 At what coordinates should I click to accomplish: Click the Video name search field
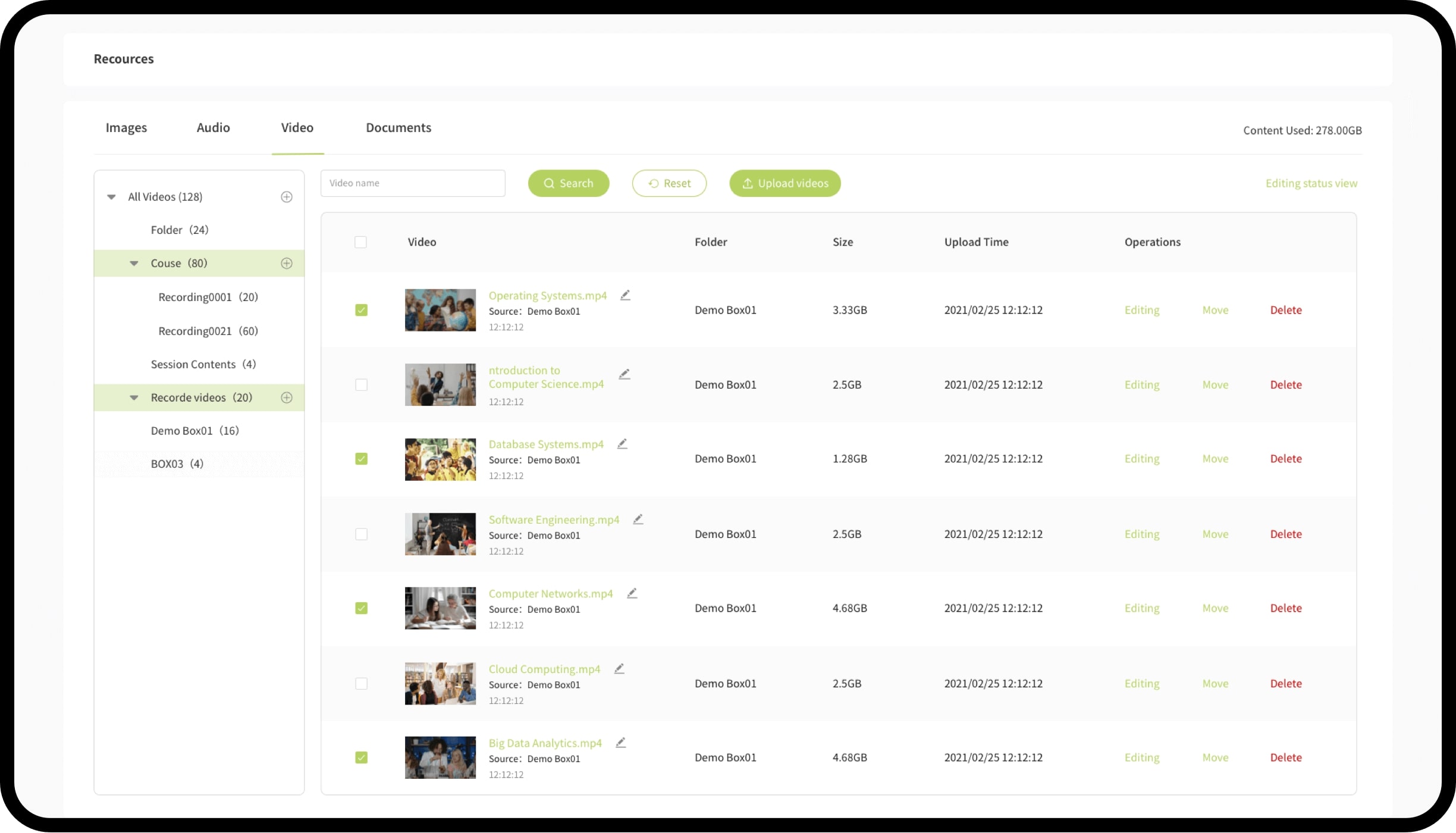(x=413, y=183)
